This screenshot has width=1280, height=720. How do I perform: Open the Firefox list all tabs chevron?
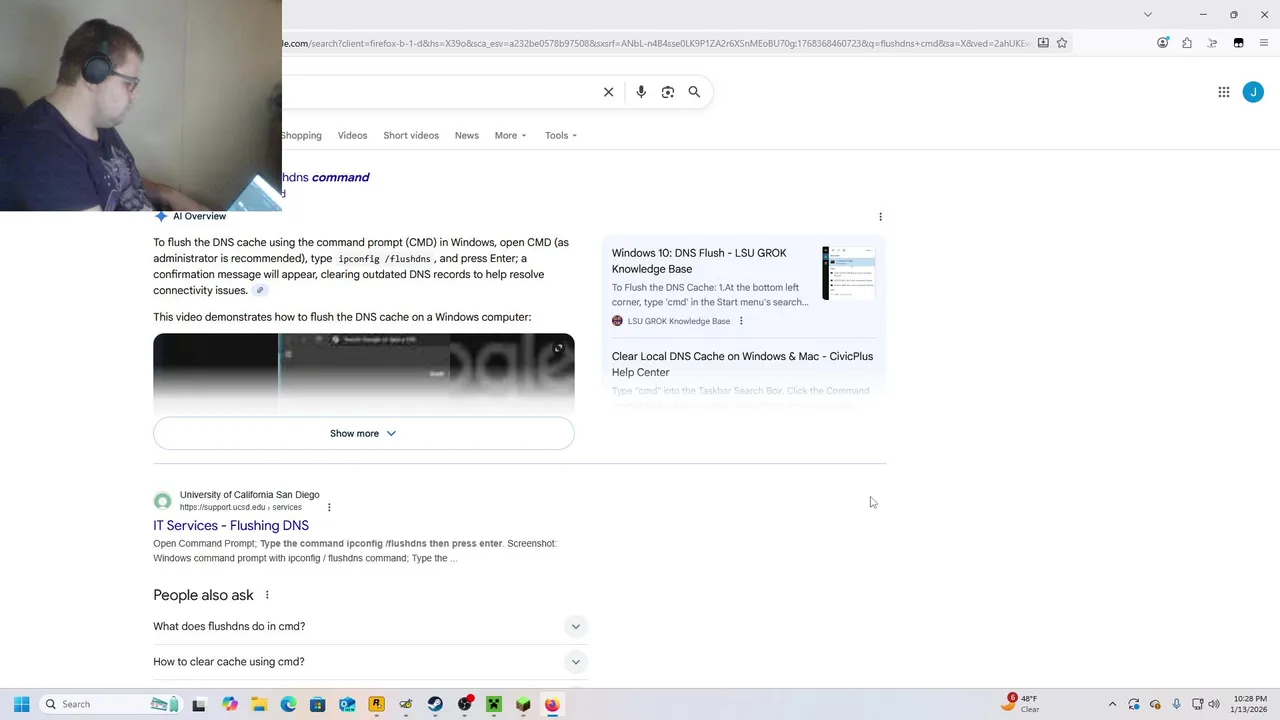coord(1148,14)
